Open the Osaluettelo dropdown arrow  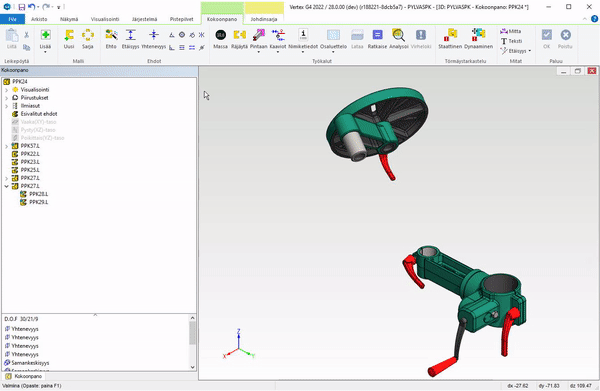pyautogui.click(x=333, y=52)
